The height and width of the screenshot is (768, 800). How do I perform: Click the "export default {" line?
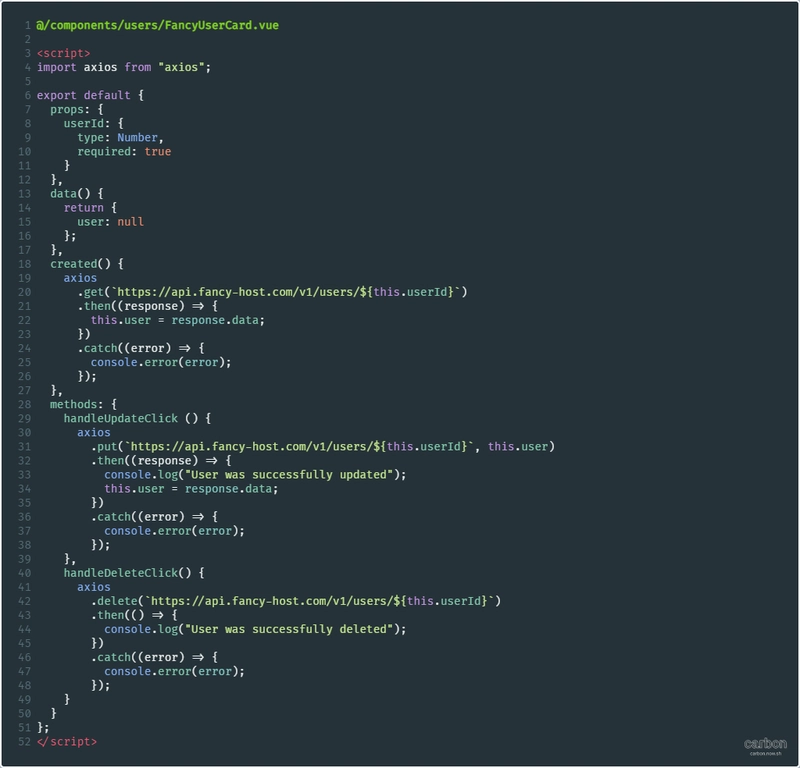[x=90, y=95]
